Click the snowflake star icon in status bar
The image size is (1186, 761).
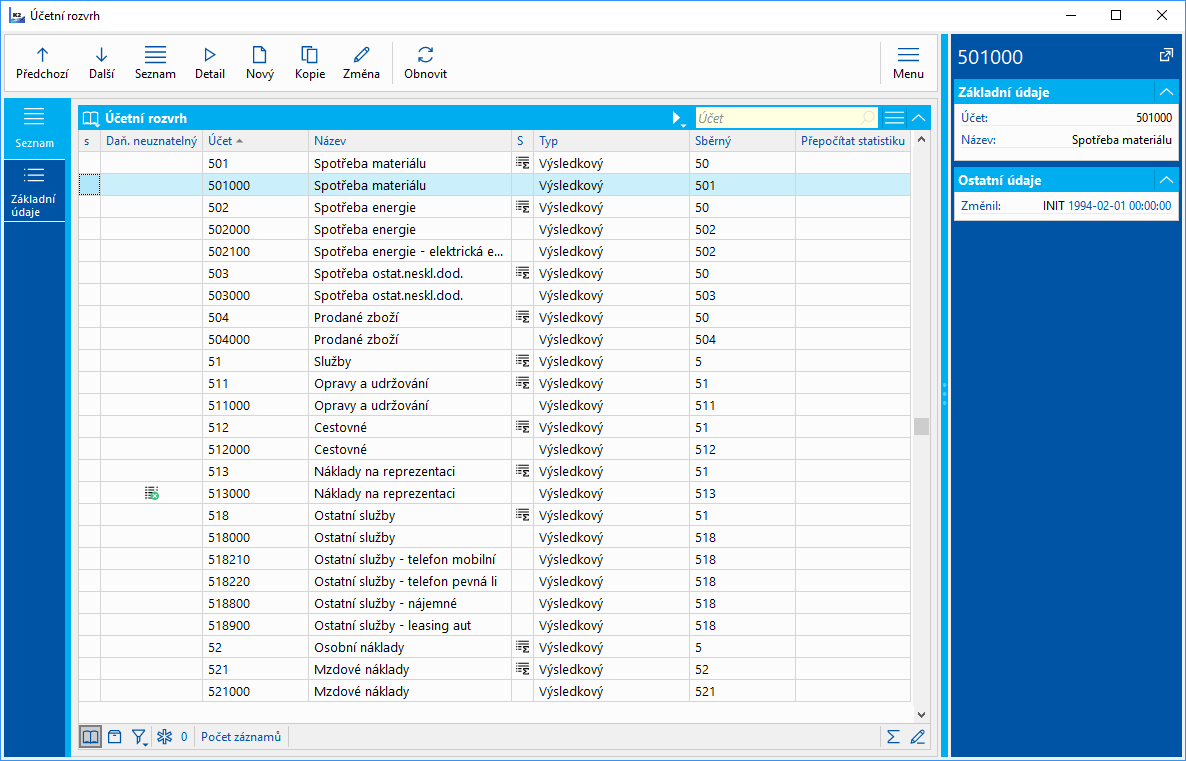coord(164,737)
